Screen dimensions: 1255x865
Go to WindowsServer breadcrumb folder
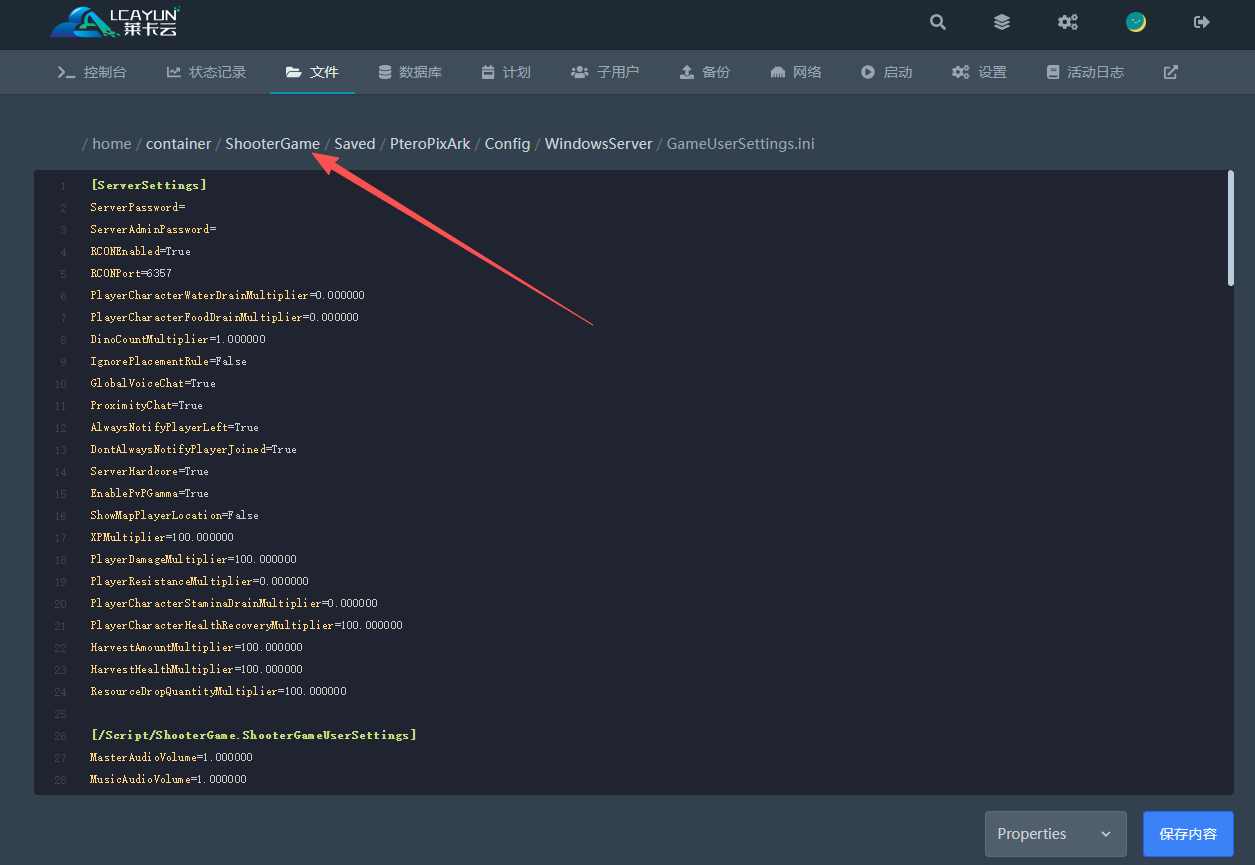coord(598,144)
